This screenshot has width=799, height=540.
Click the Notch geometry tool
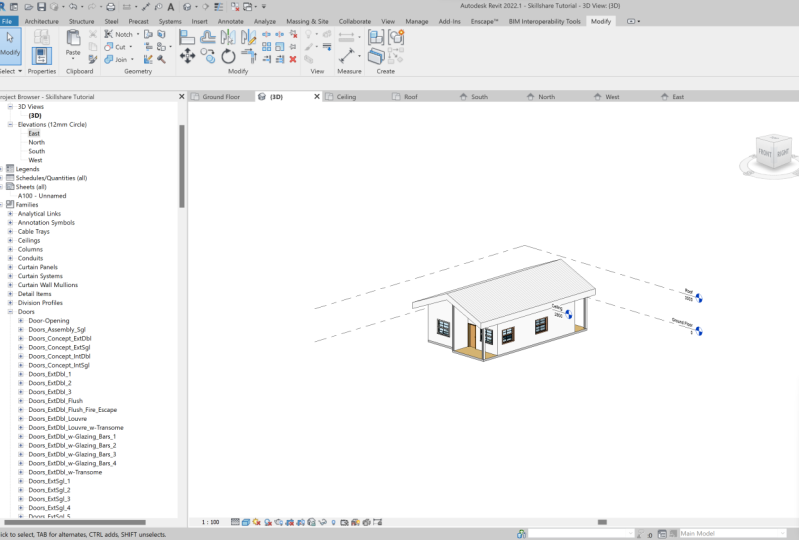119,34
